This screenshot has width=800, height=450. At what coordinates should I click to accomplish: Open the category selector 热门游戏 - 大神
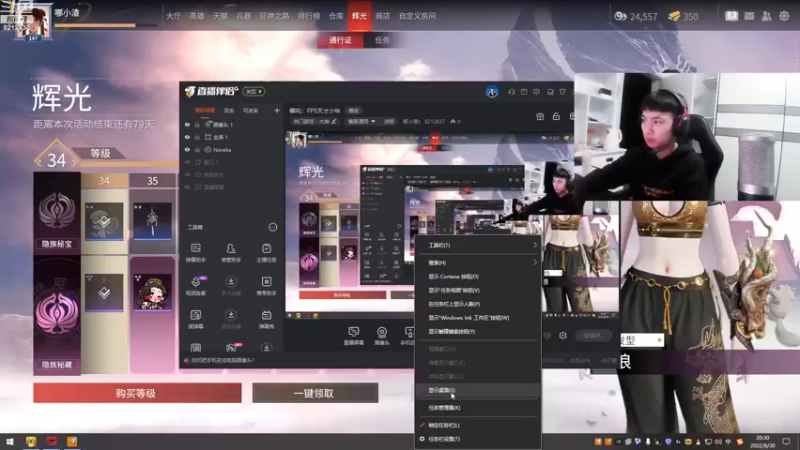click(x=315, y=121)
